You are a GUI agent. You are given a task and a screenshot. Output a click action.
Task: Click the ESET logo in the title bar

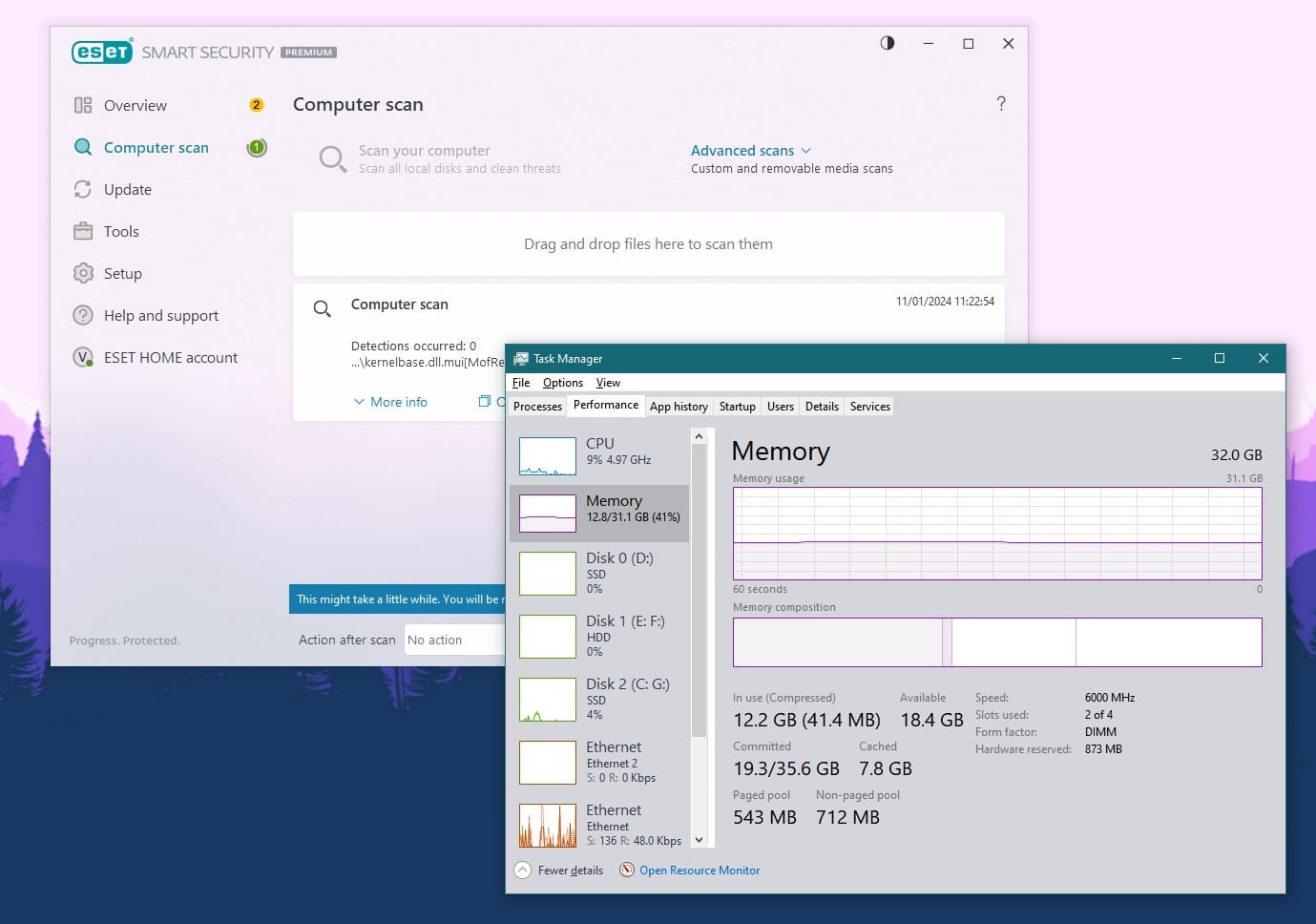[x=102, y=52]
